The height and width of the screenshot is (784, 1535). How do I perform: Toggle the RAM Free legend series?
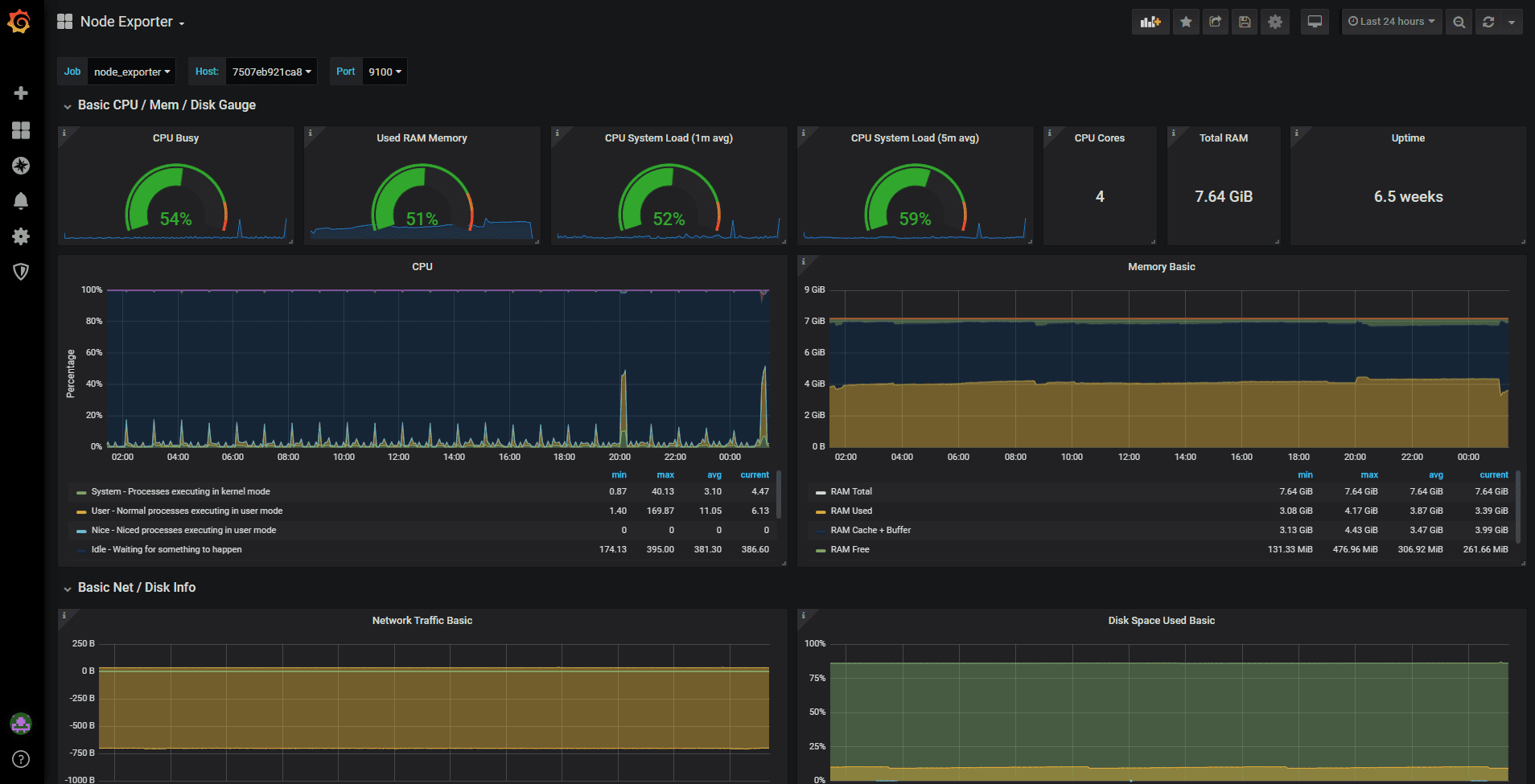(850, 549)
